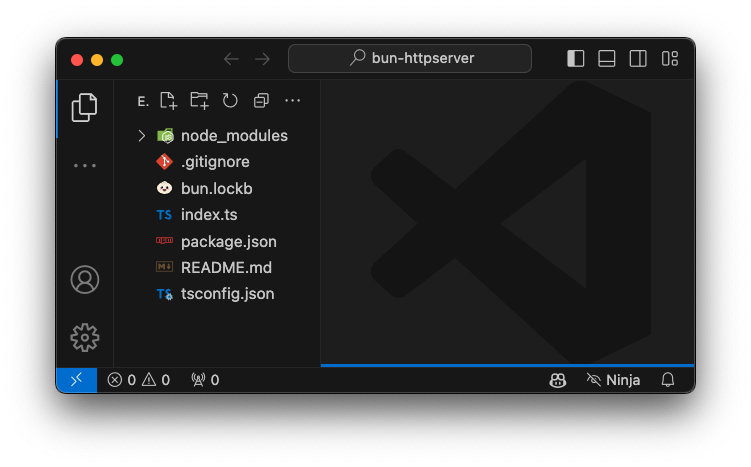Viewport: 751px width, 467px height.
Task: Open the remote window indicator
Action: [77, 380]
